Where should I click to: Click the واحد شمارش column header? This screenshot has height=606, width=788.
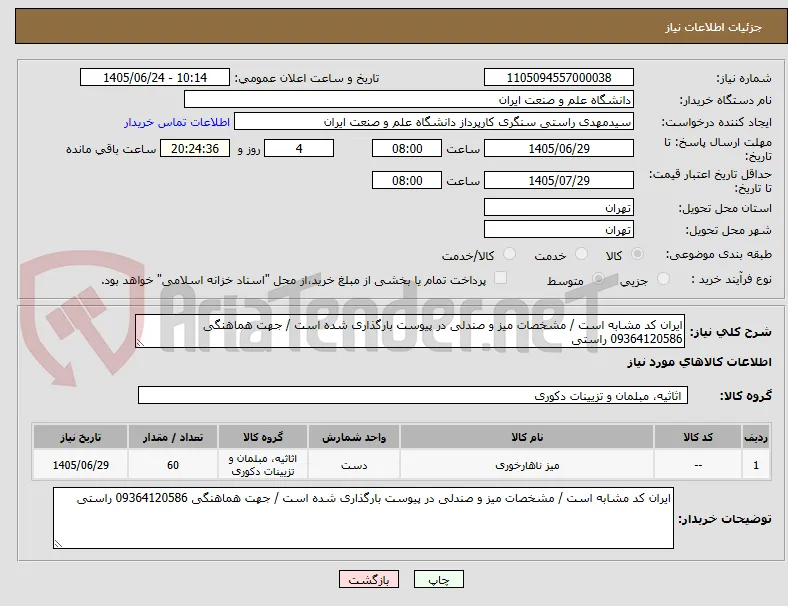coord(354,437)
